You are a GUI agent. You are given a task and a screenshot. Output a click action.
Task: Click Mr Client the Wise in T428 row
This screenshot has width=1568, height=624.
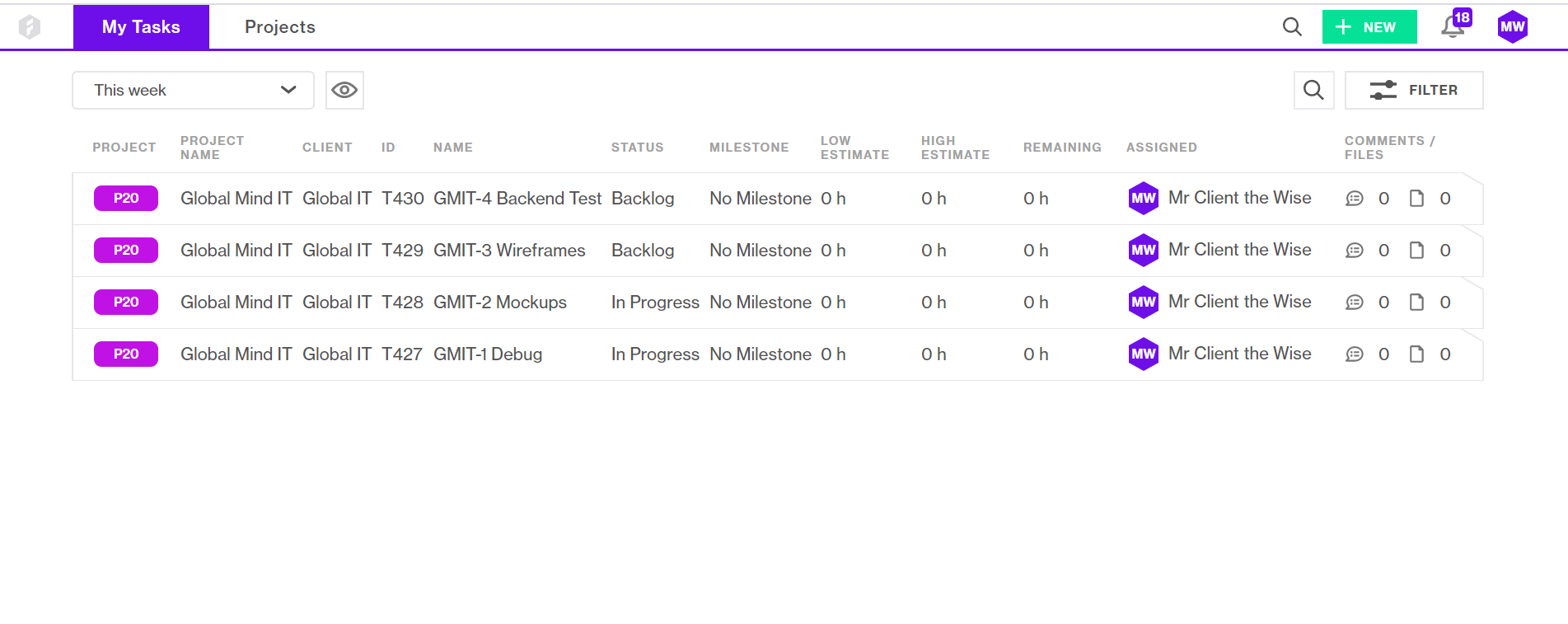click(1240, 302)
